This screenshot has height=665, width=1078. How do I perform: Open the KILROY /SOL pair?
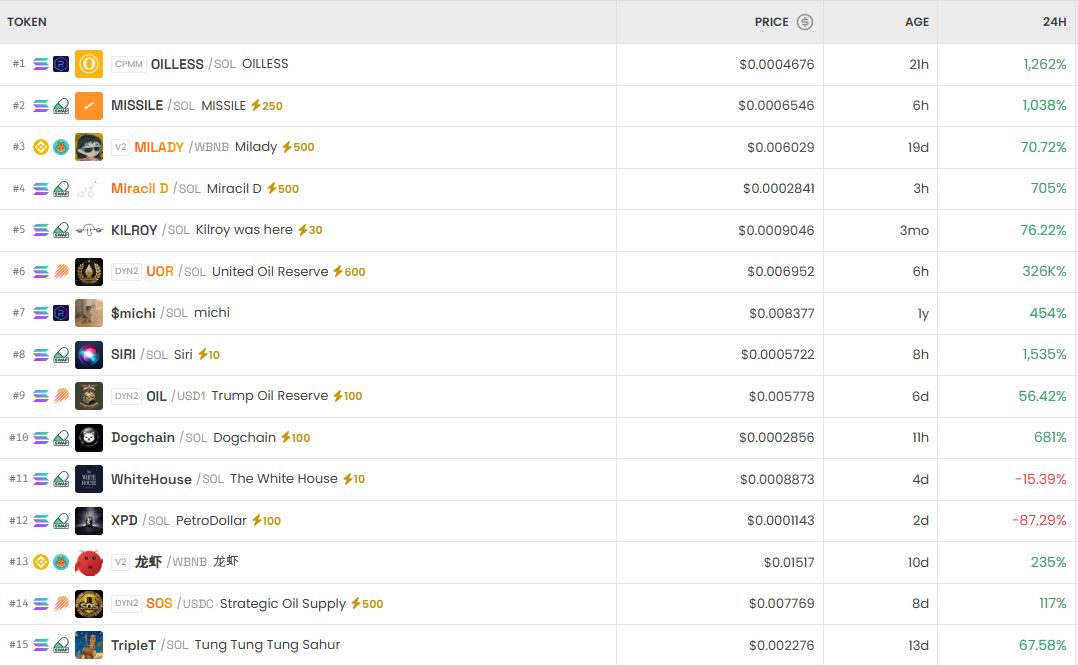(x=134, y=230)
